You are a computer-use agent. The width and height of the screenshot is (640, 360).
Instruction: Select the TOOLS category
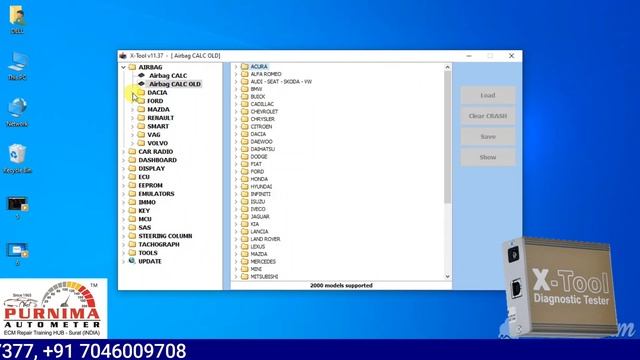coord(148,253)
